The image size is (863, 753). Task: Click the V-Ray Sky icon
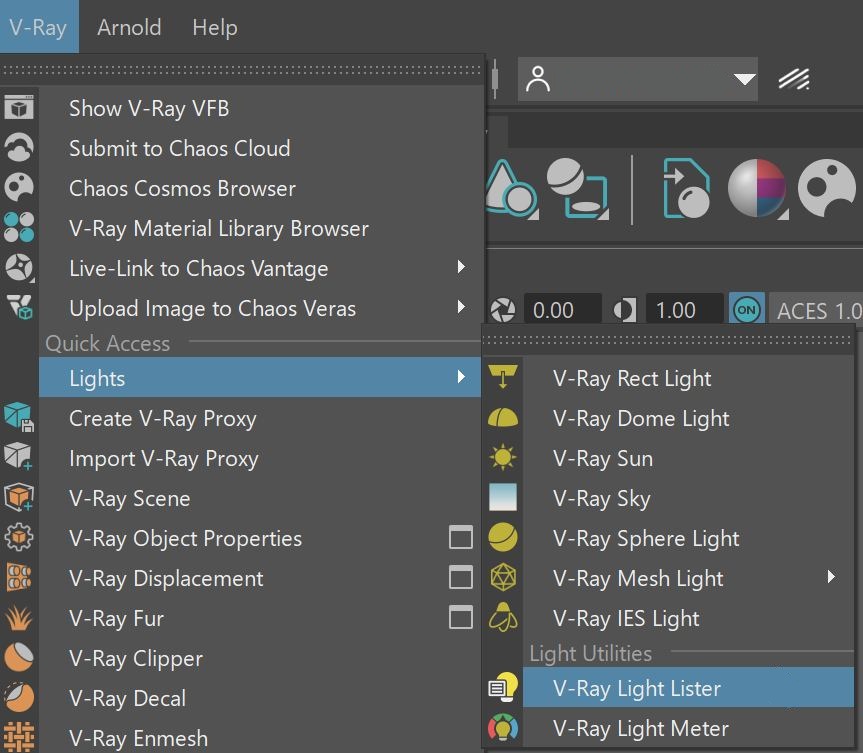502,497
